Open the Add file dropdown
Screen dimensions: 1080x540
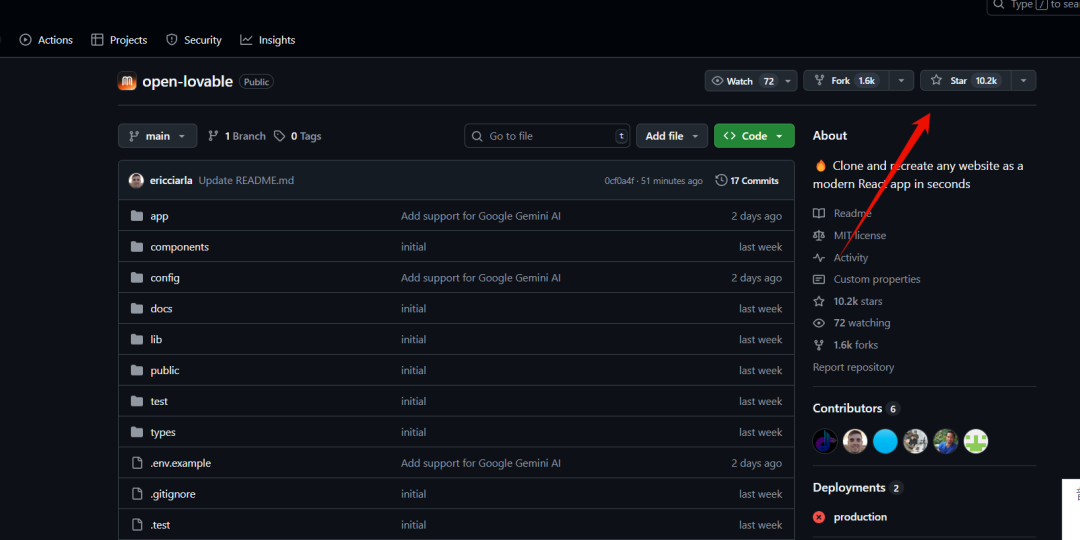[672, 136]
